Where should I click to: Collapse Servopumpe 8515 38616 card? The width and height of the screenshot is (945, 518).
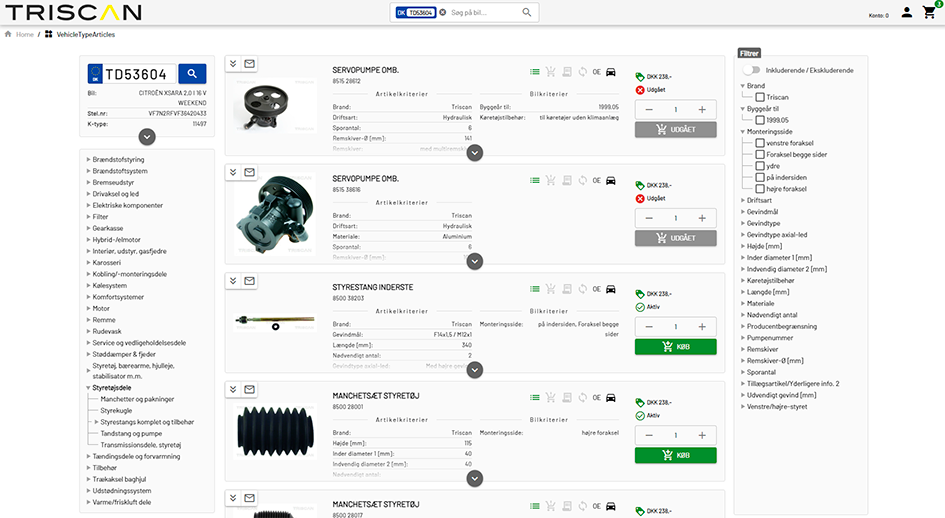pos(233,172)
